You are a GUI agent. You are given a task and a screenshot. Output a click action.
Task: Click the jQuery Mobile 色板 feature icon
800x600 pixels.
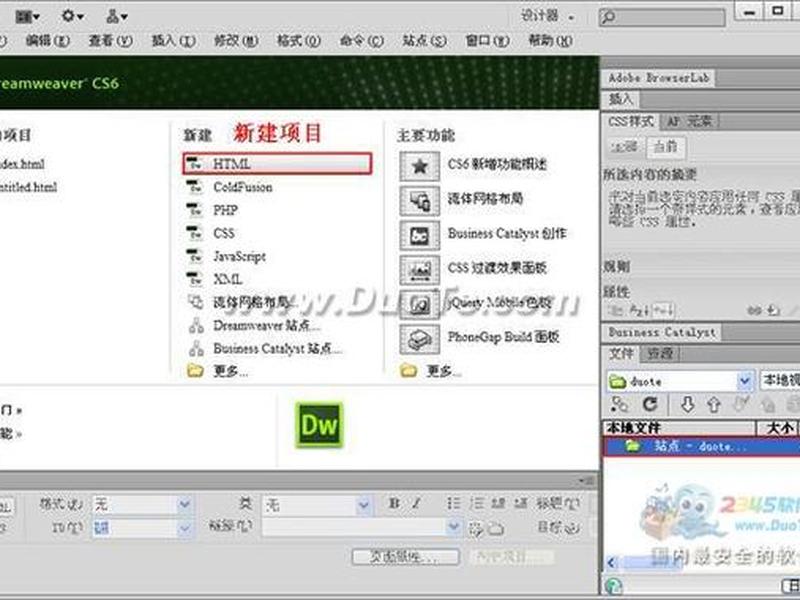tap(419, 305)
